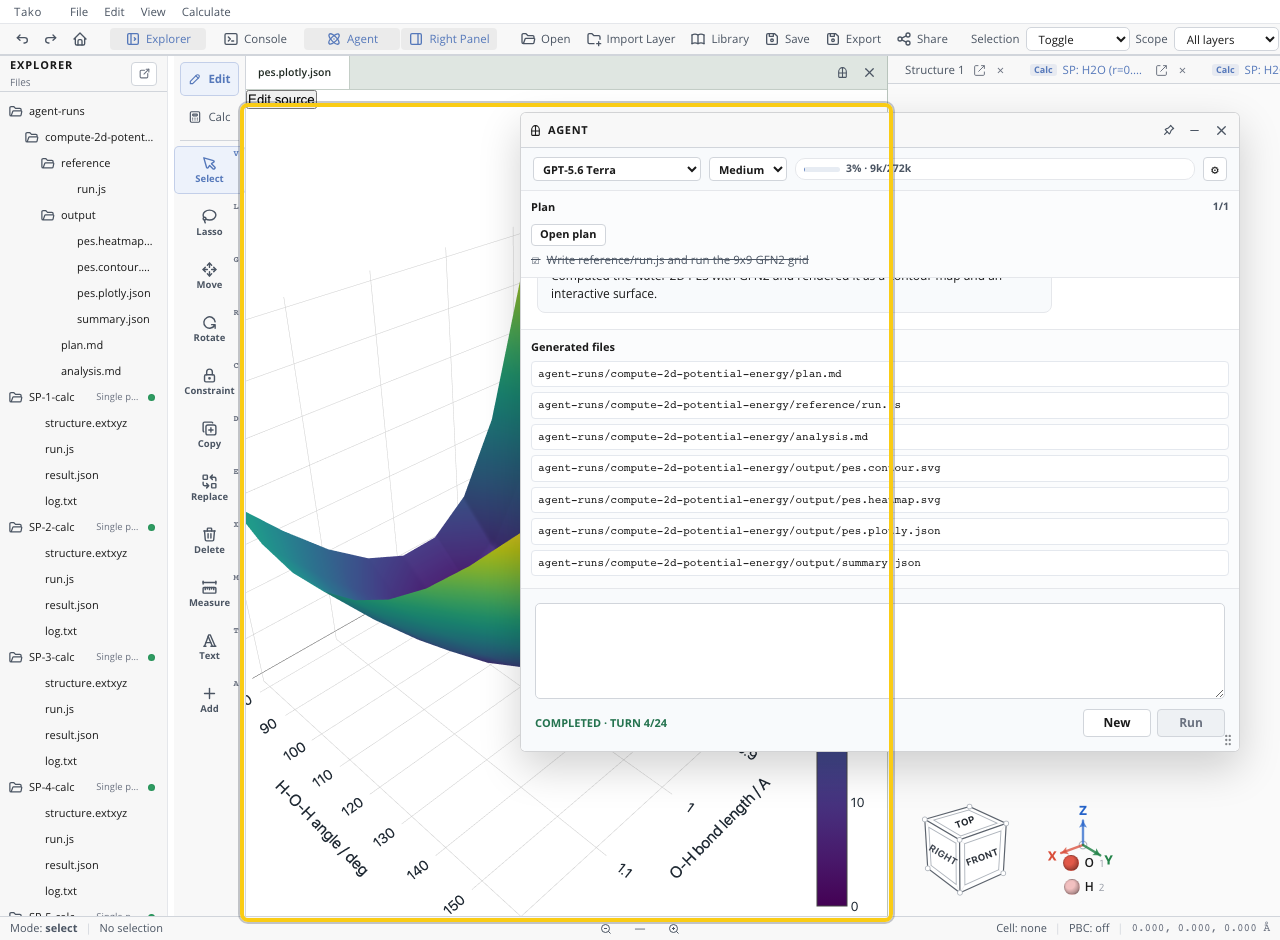Screen dimensions: 1280x940
Task: Open the effort dropdown showing Medium
Action: pos(748,169)
